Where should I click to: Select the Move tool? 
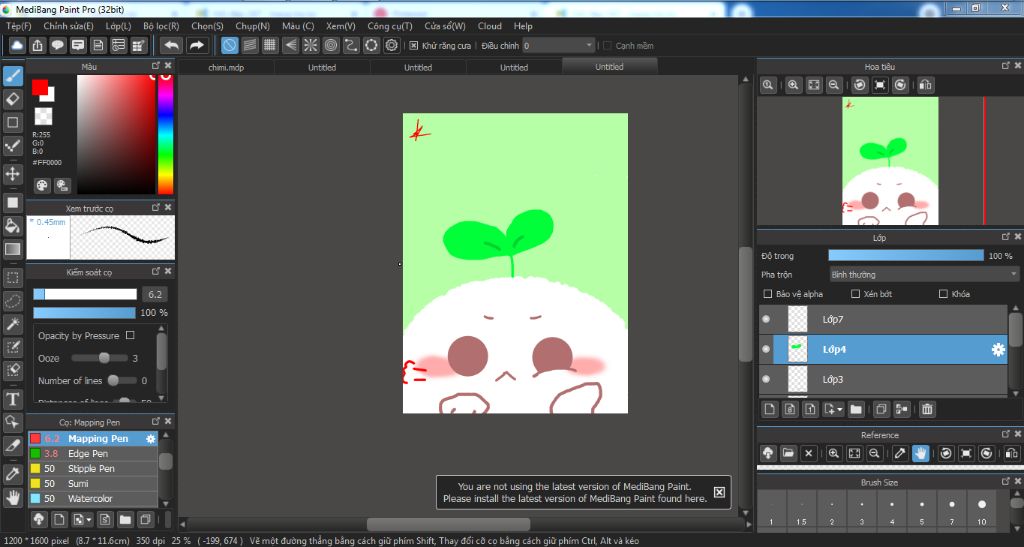tap(12, 174)
